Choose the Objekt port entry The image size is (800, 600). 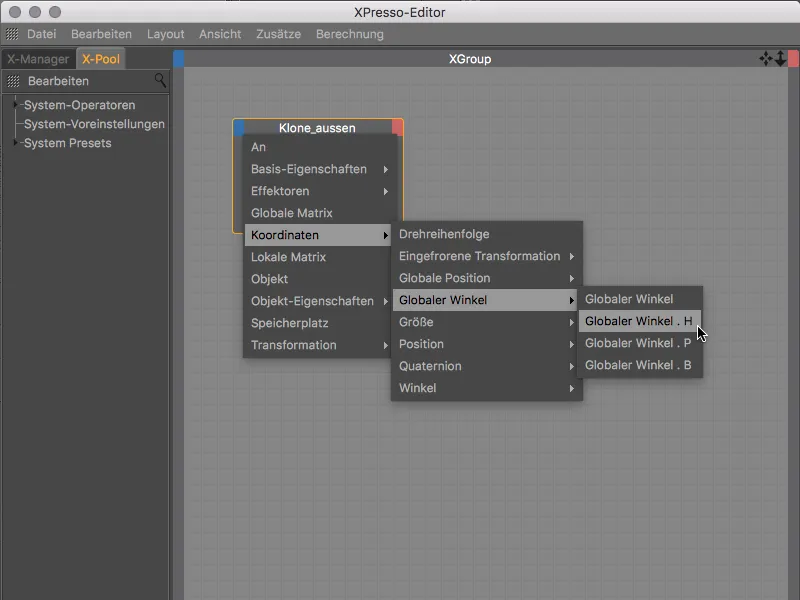point(317,279)
